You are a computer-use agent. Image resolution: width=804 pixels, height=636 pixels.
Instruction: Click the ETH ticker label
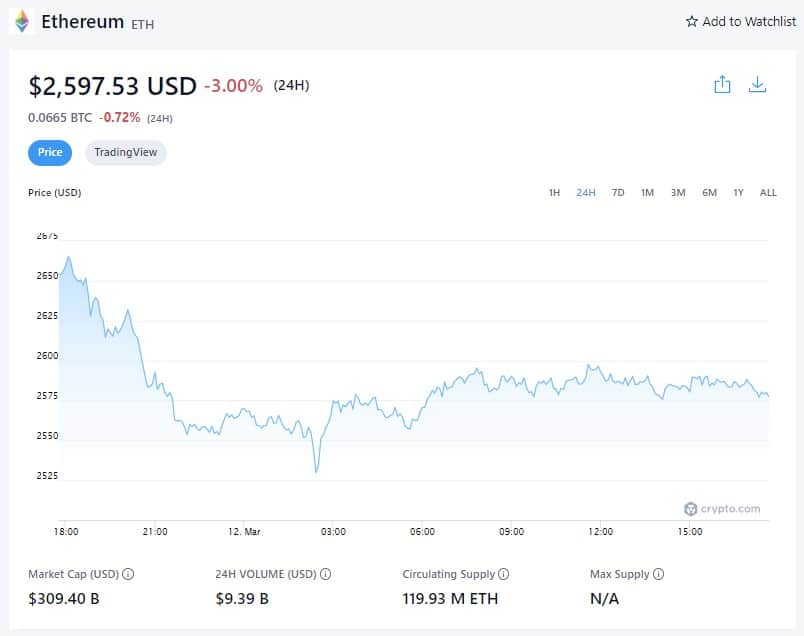(x=143, y=24)
